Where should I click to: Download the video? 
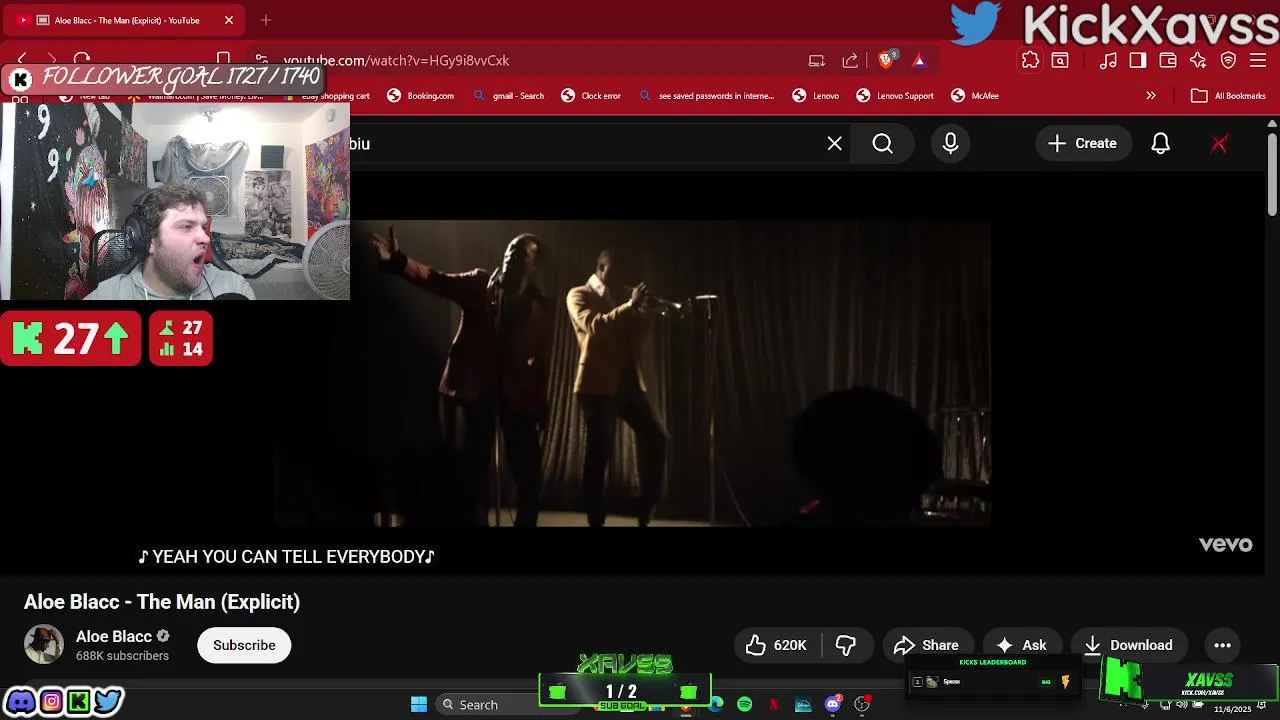[1128, 645]
